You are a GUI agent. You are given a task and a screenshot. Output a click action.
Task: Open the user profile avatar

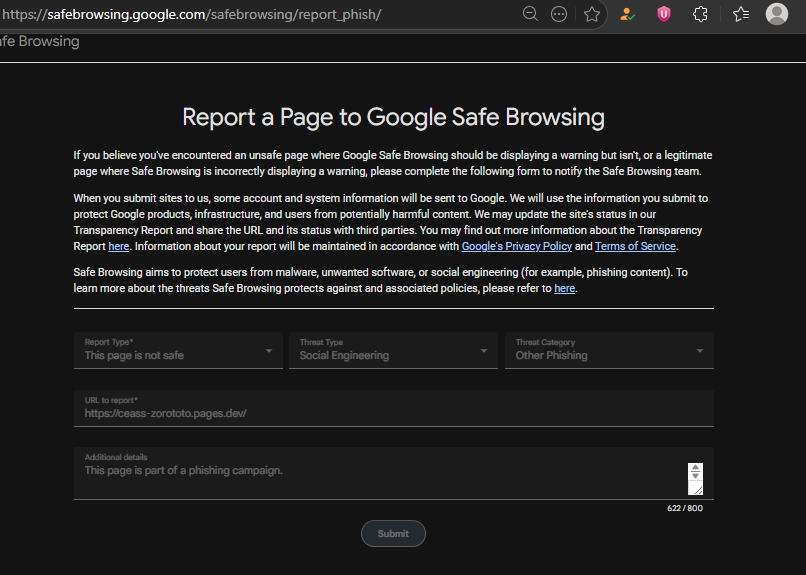[x=777, y=14]
